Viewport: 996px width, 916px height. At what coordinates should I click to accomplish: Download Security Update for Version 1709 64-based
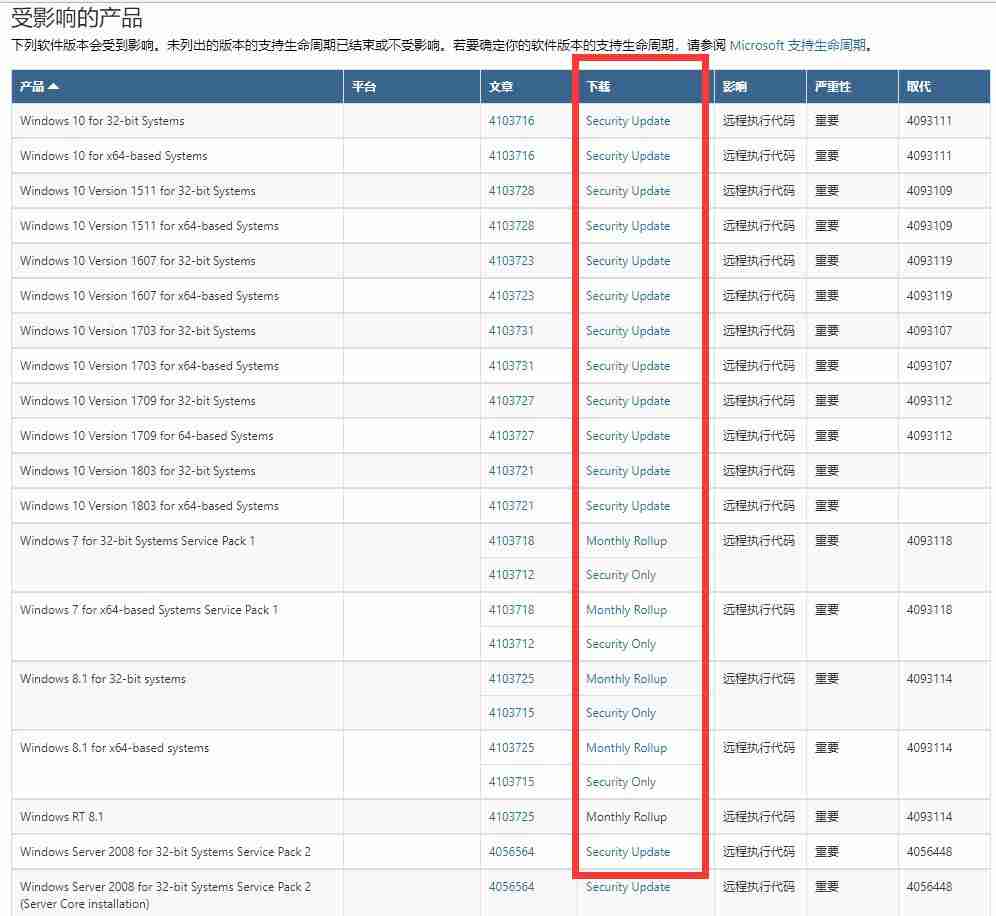point(628,435)
